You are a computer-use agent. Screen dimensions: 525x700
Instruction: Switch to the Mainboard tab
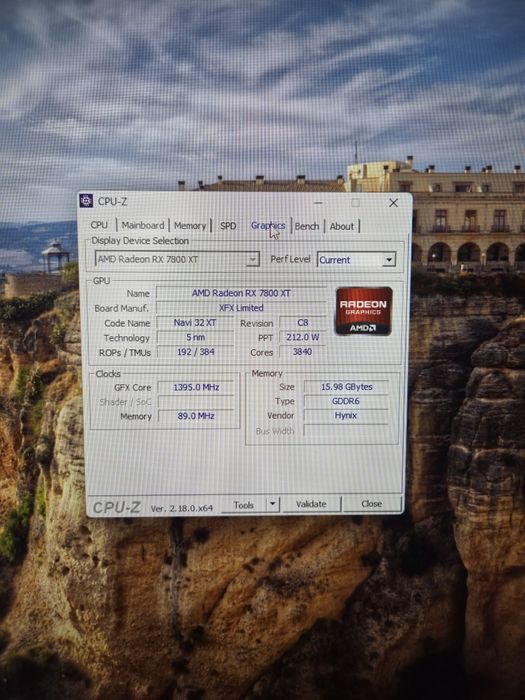point(143,225)
